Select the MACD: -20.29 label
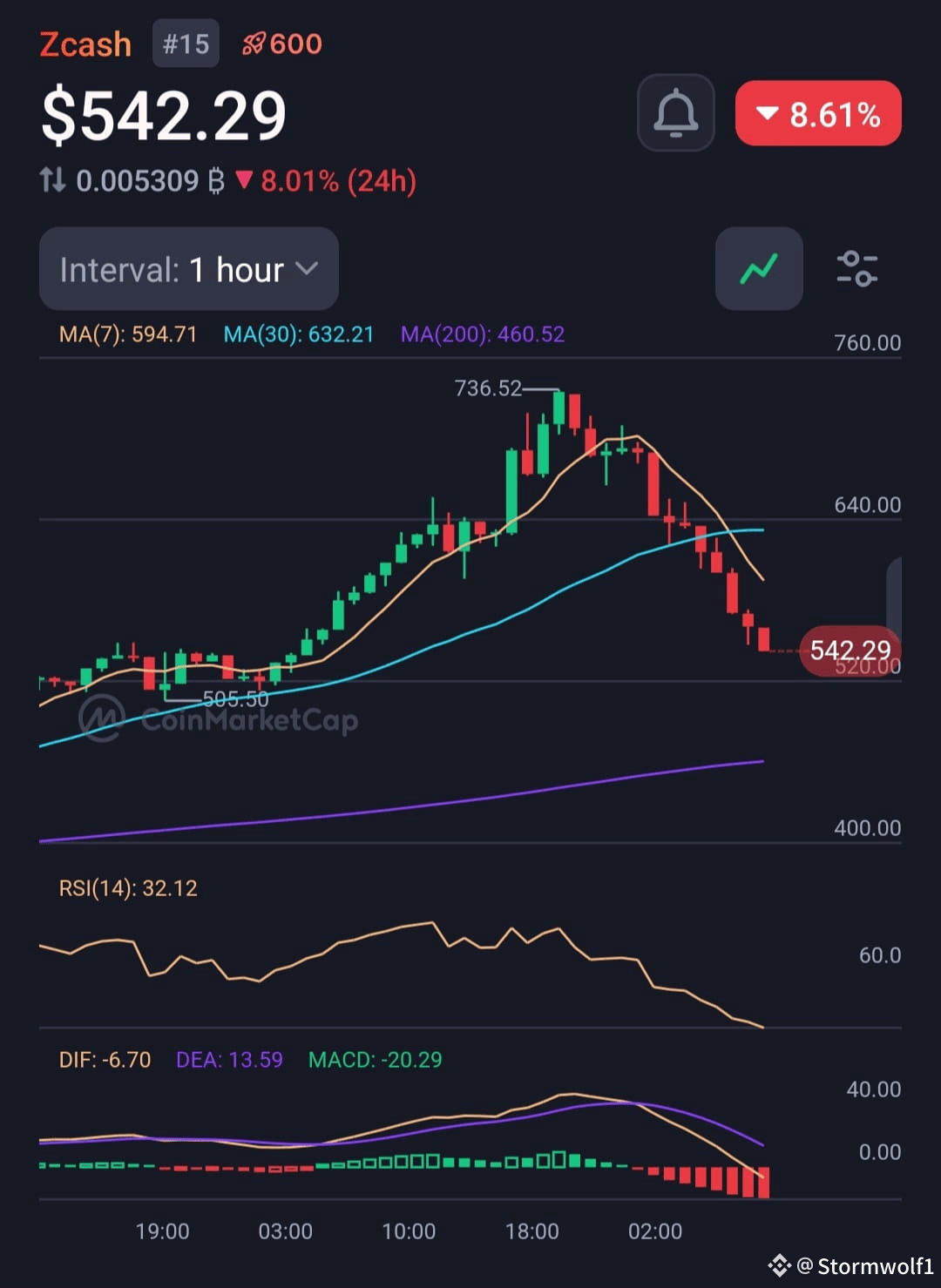Viewport: 941px width, 1288px height. [x=376, y=1060]
